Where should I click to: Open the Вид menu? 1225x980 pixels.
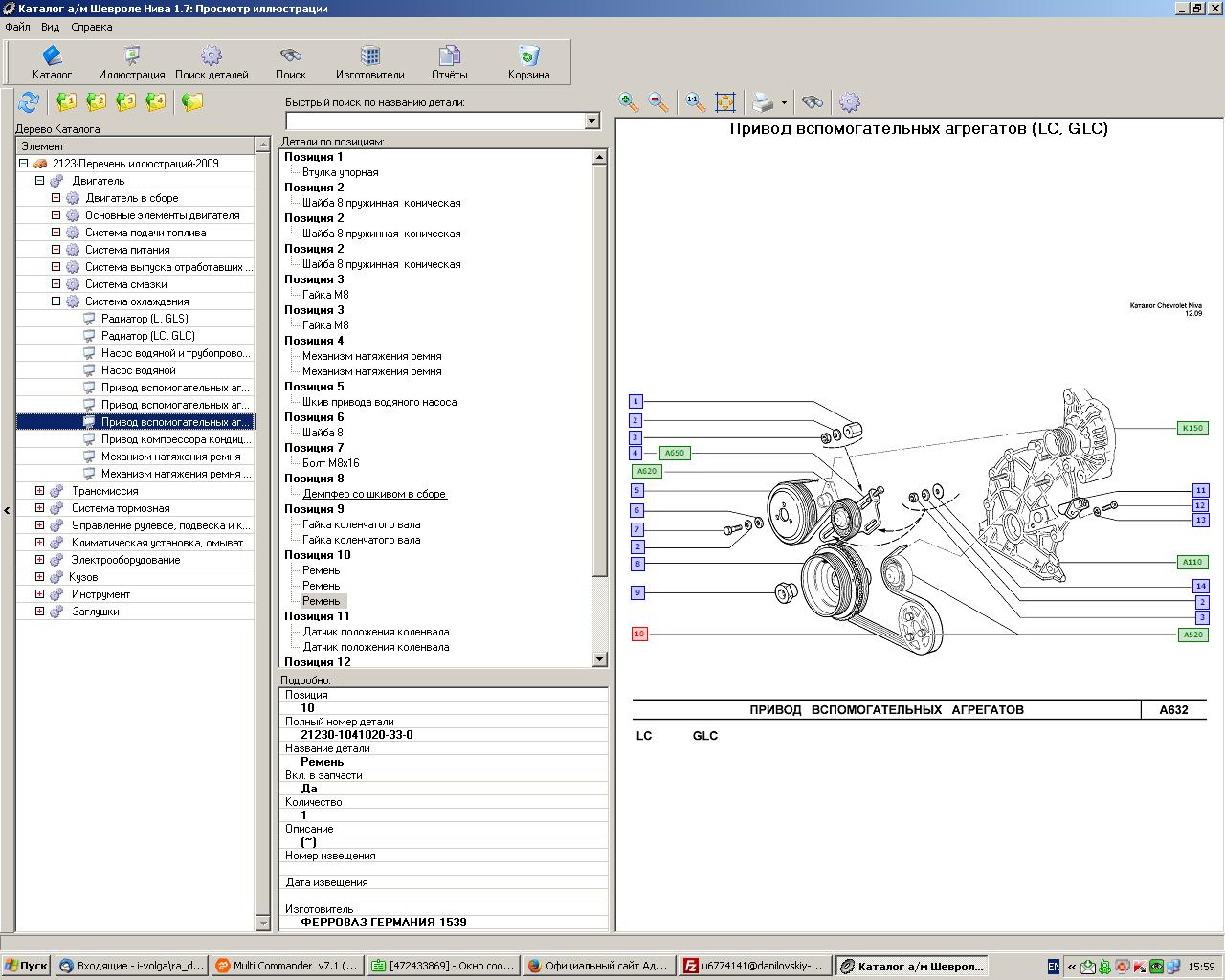point(50,27)
